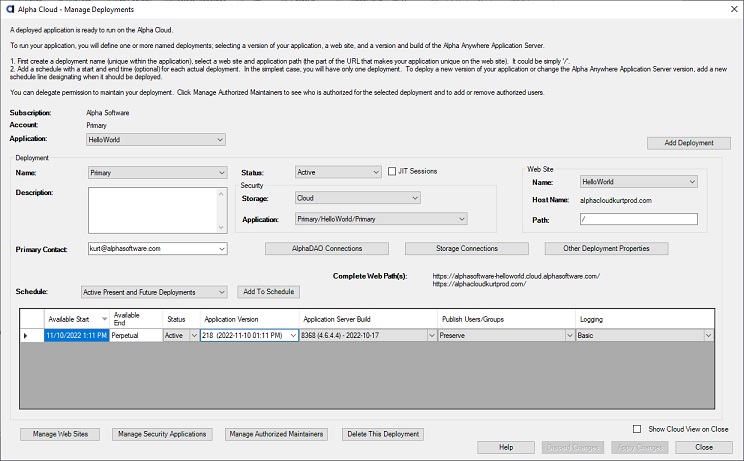Screen dimensions: 744x461
Task: Click the Help button
Action: pos(506,447)
